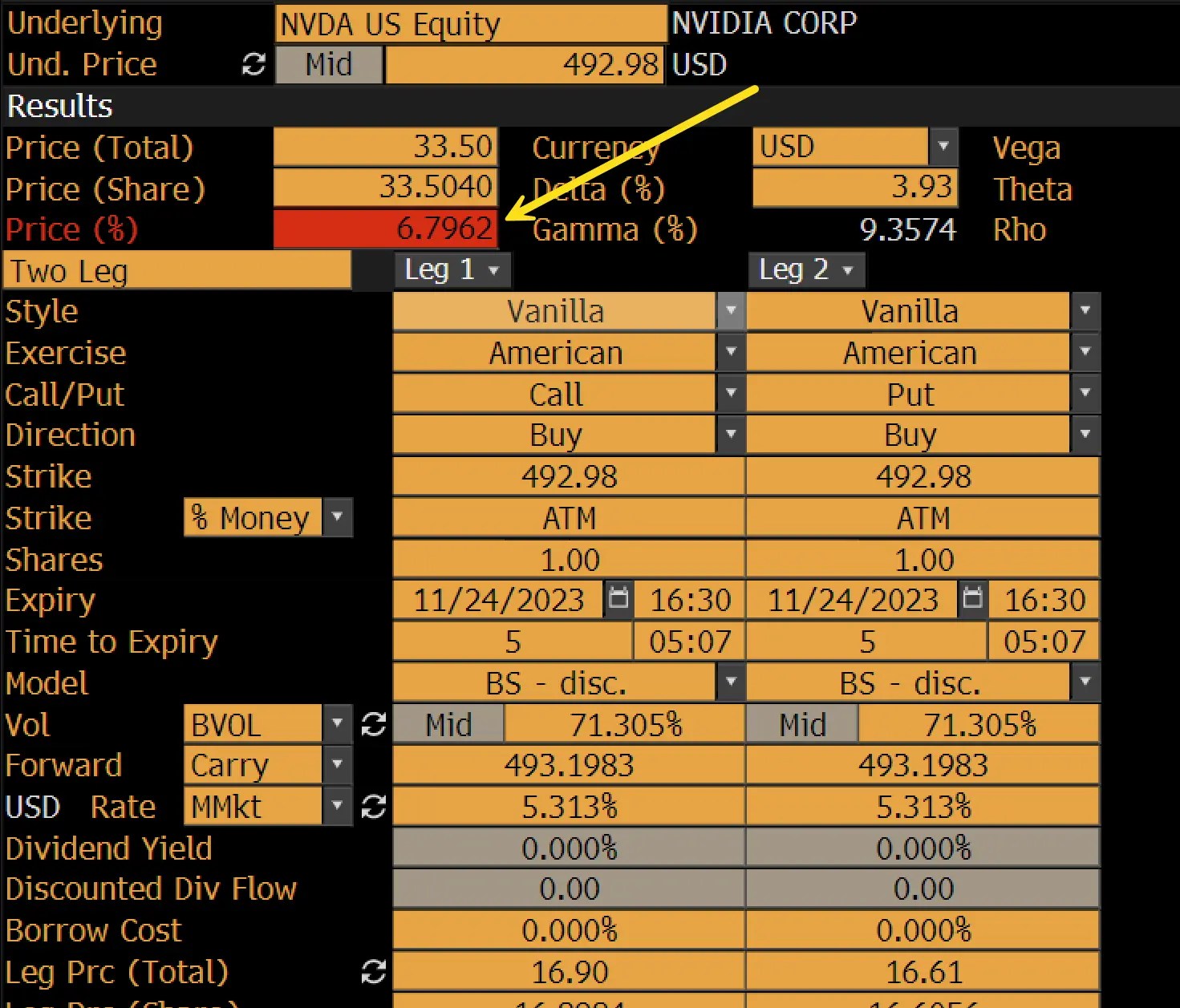
Task: Edit Leg 1 vol 71.305% field
Action: 625,725
